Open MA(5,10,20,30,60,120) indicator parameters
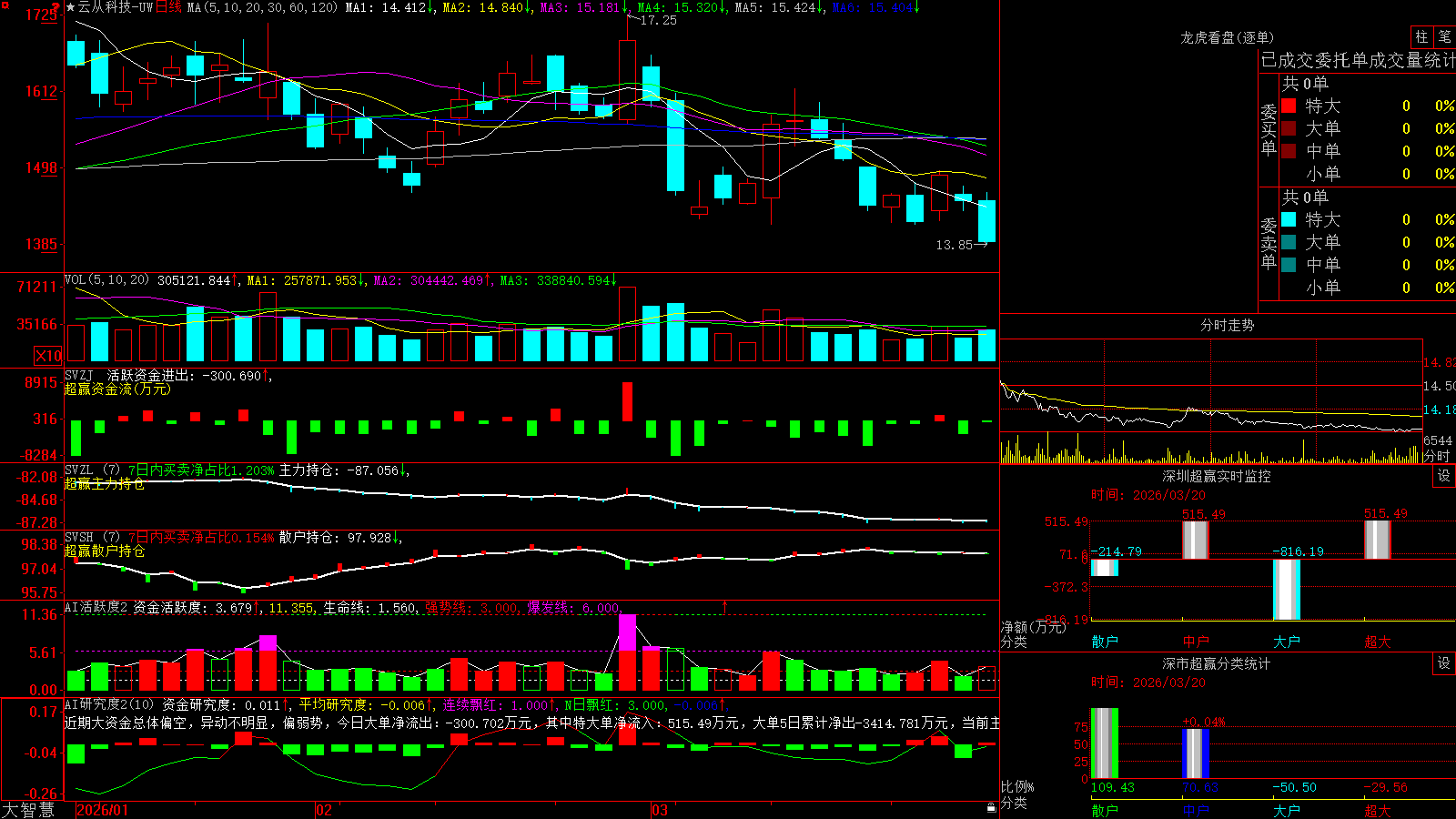 click(262, 7)
